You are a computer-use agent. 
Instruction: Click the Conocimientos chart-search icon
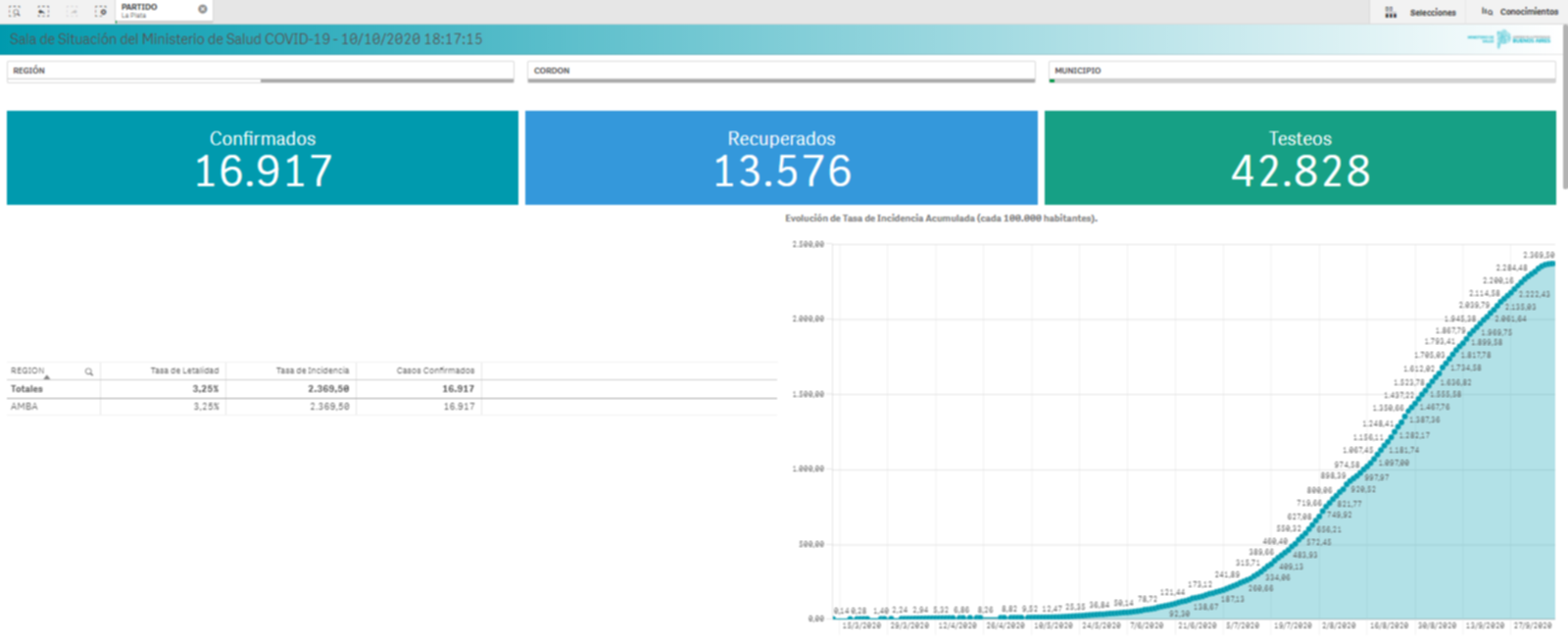pos(1487,12)
